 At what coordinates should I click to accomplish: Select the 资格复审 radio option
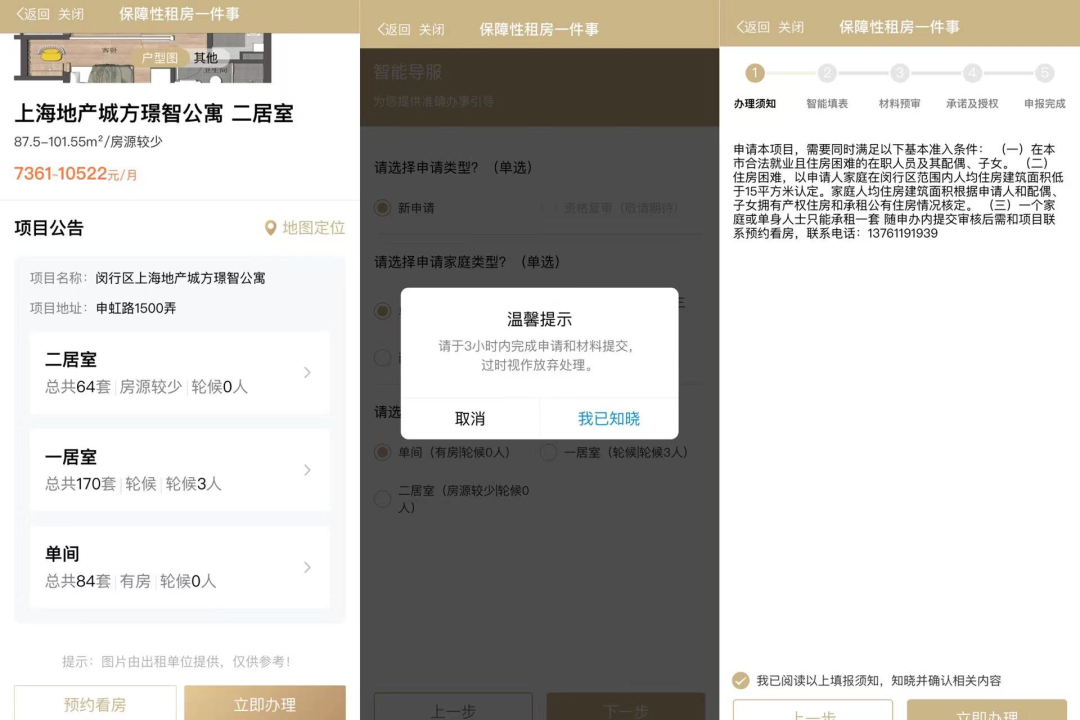550,208
